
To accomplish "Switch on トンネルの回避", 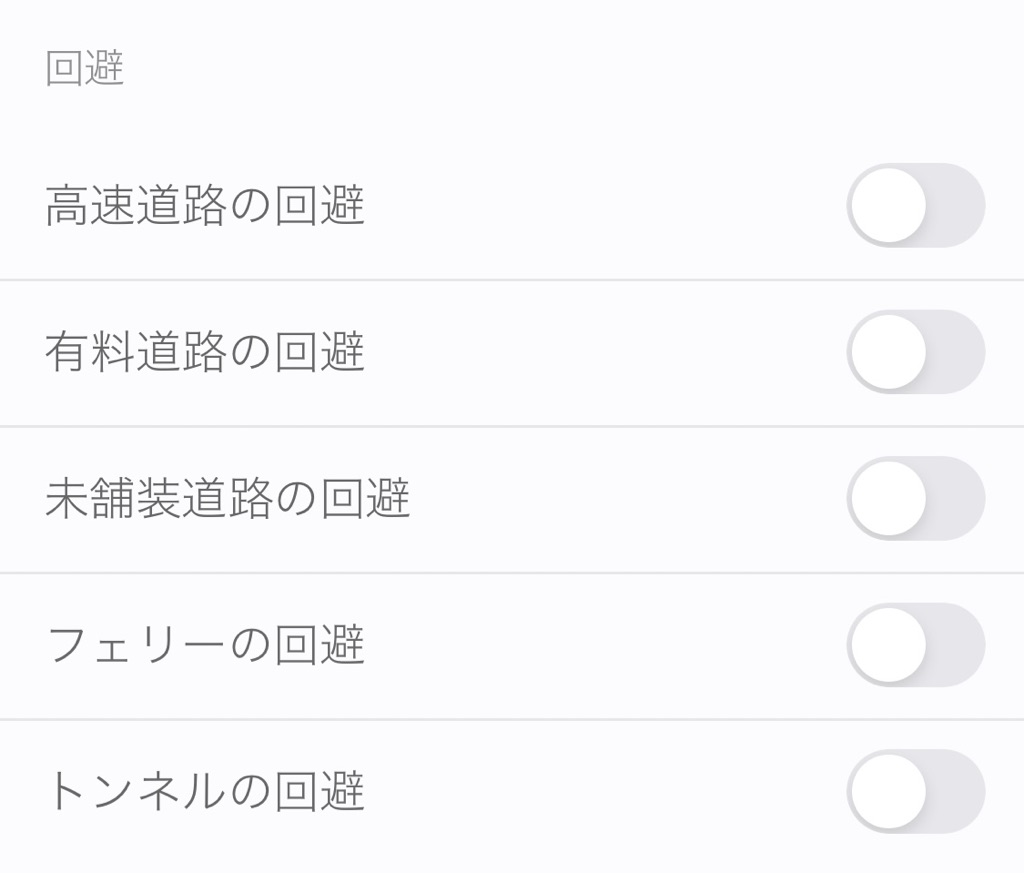I will point(916,791).
